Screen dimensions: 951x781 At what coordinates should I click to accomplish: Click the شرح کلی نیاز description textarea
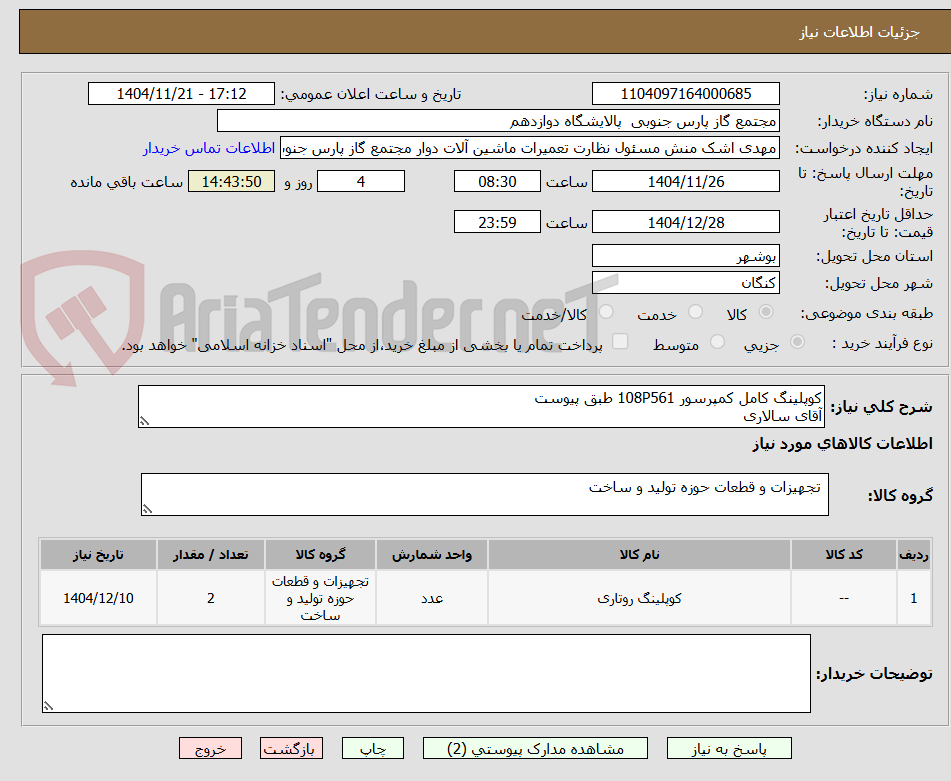point(481,406)
